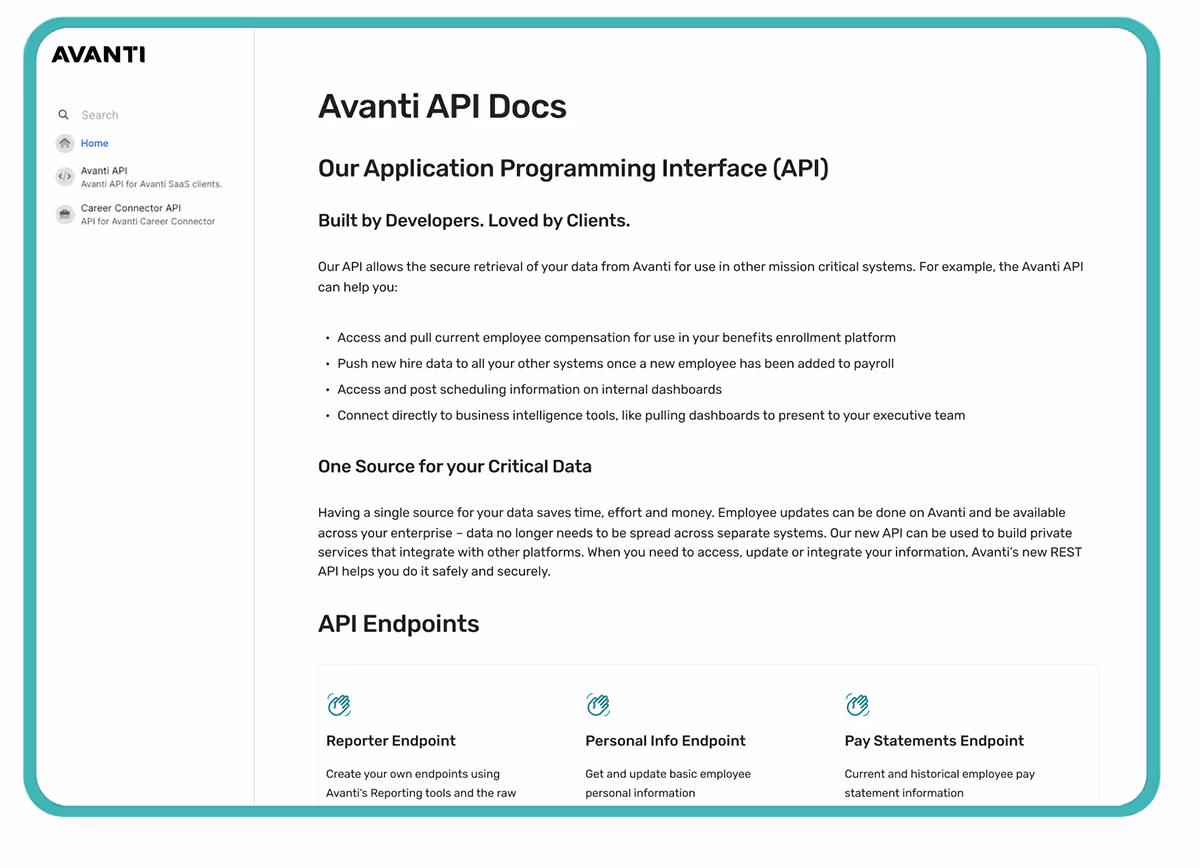Click 'Our Application Programming Interface (API)' heading
This screenshot has width=1200, height=868.
click(x=573, y=168)
